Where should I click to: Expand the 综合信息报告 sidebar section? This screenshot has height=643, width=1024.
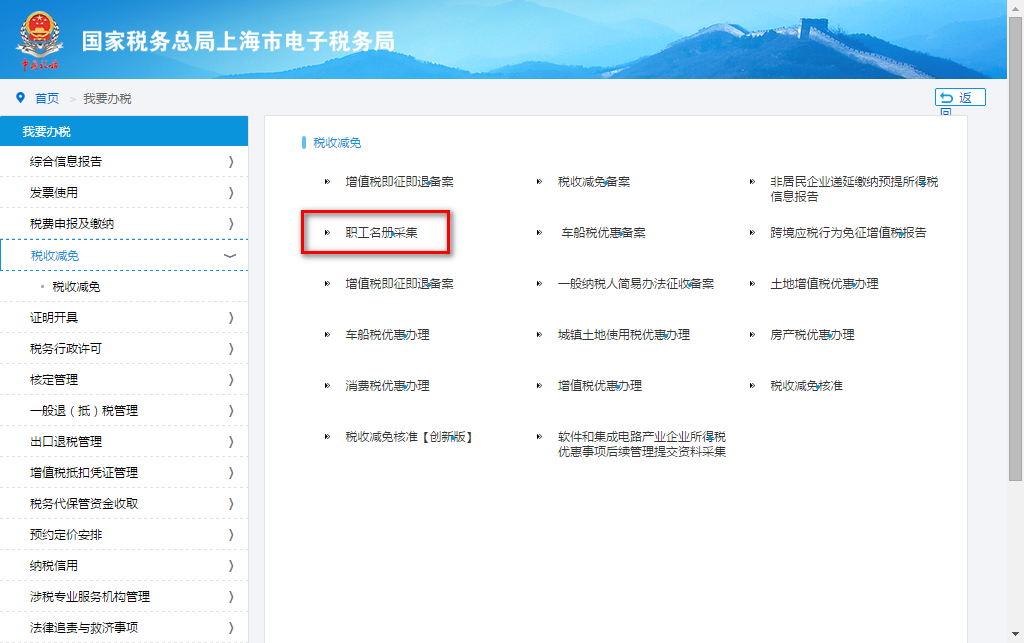124,161
